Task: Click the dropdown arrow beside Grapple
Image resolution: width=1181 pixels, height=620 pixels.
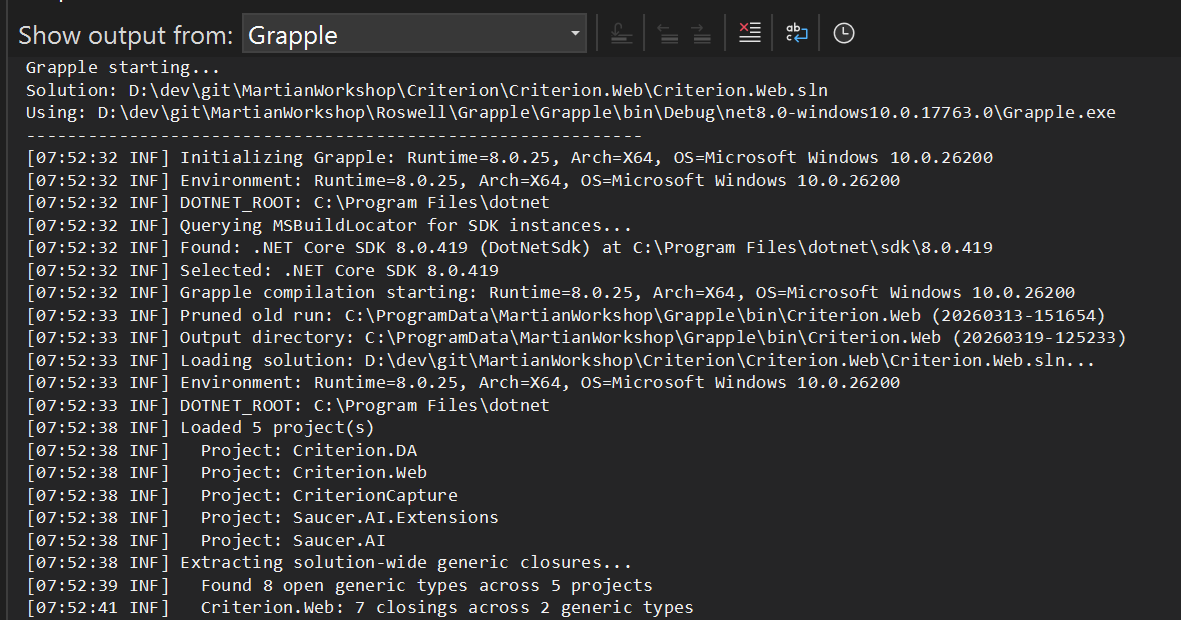Action: (575, 33)
